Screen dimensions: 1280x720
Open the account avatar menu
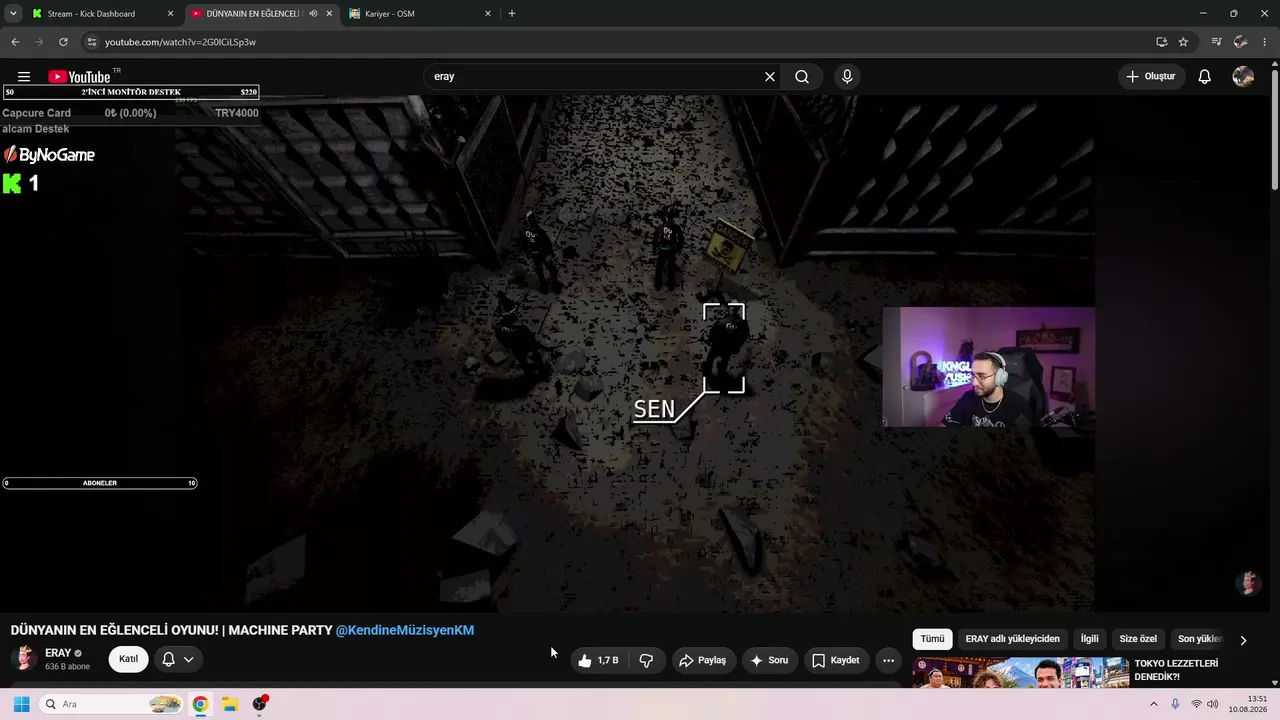pos(1243,77)
